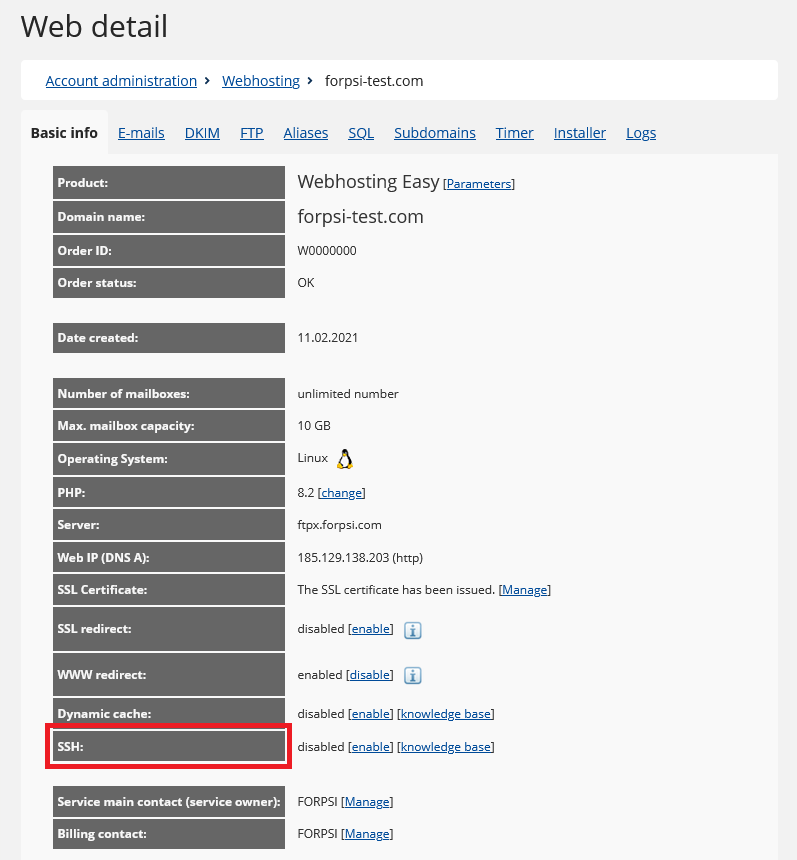Go to the Timer tab
Image resolution: width=797 pixels, height=860 pixels.
pos(515,133)
